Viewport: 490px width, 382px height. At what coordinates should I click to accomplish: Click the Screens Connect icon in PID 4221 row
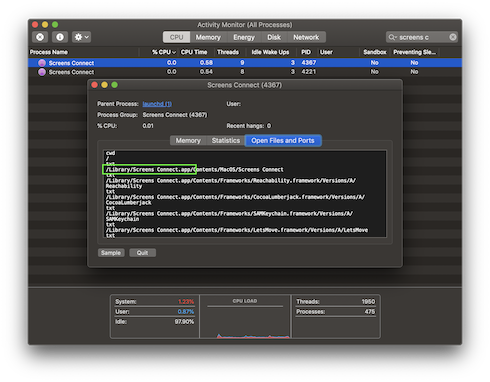[42, 72]
